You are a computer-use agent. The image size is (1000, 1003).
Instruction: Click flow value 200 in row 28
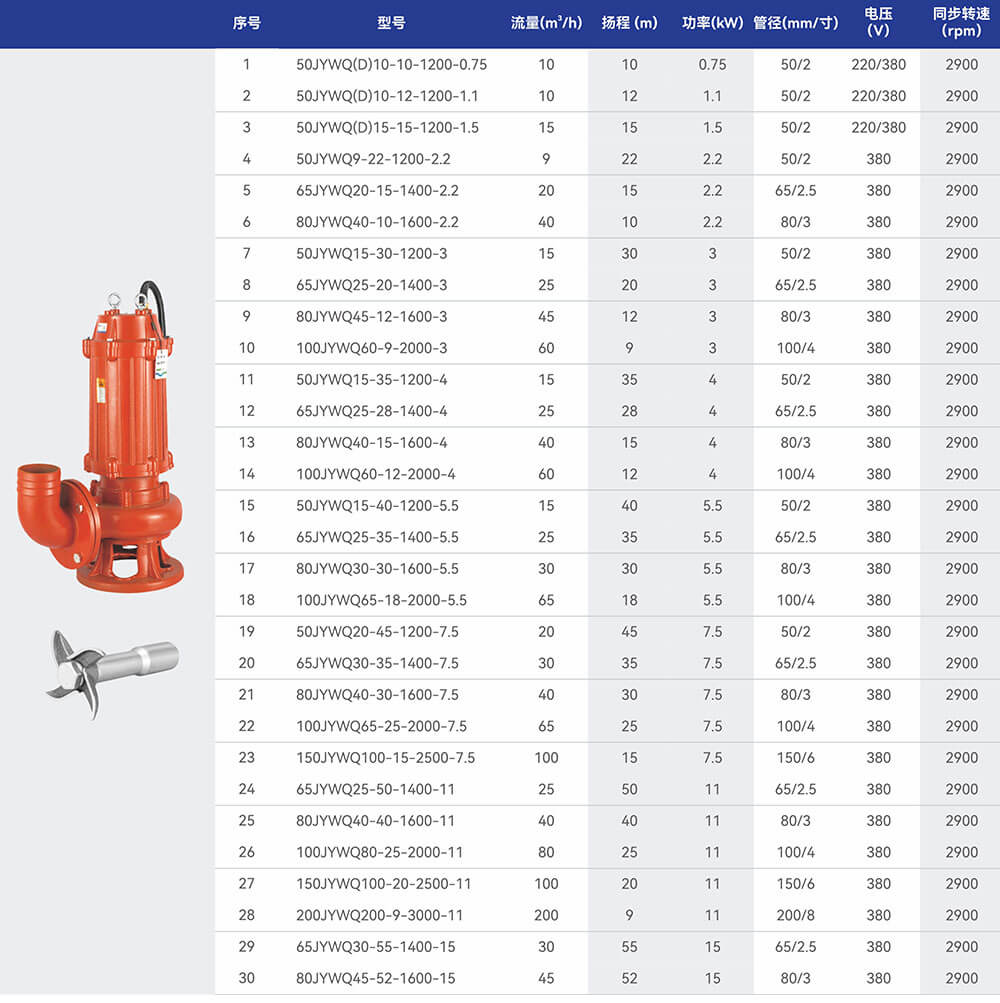click(x=546, y=915)
